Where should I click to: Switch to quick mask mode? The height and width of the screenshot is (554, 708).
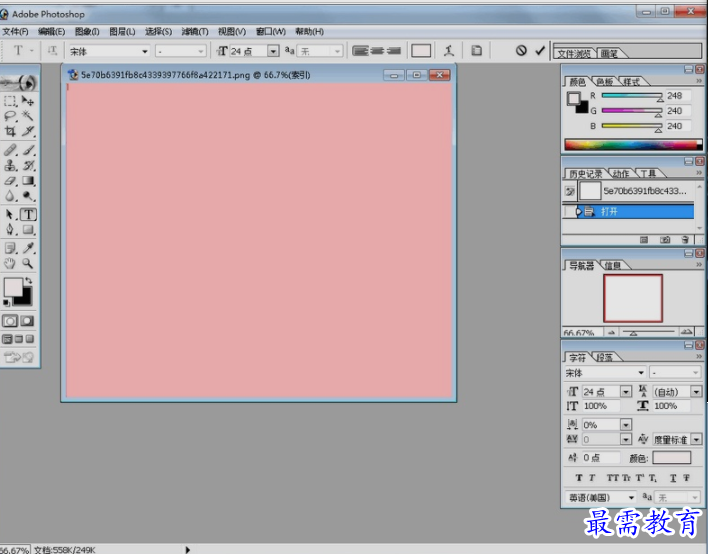pos(27,321)
